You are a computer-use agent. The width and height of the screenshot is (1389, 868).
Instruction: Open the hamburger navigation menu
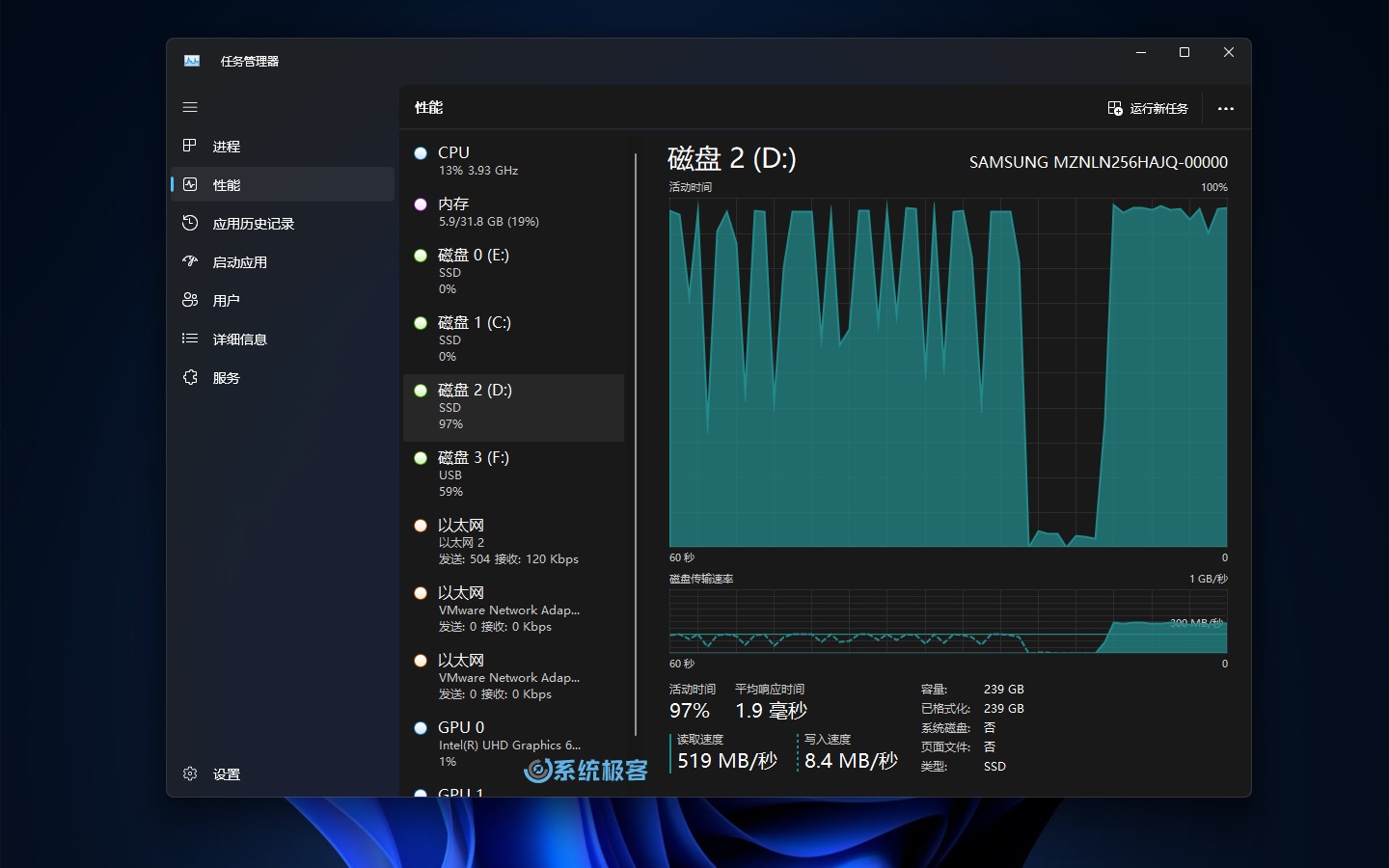(190, 107)
